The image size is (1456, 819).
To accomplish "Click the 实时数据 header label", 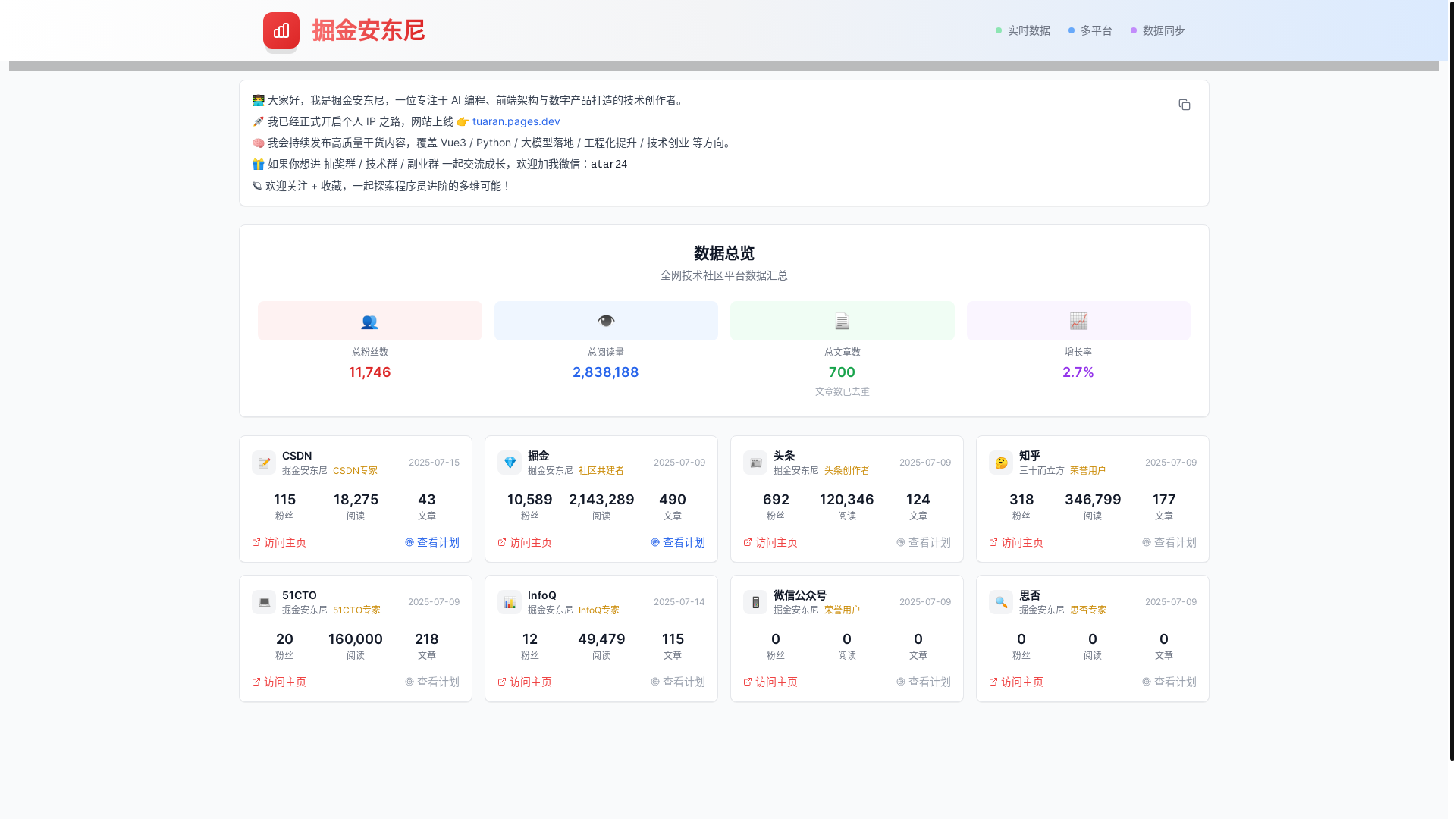I will click(x=1028, y=30).
